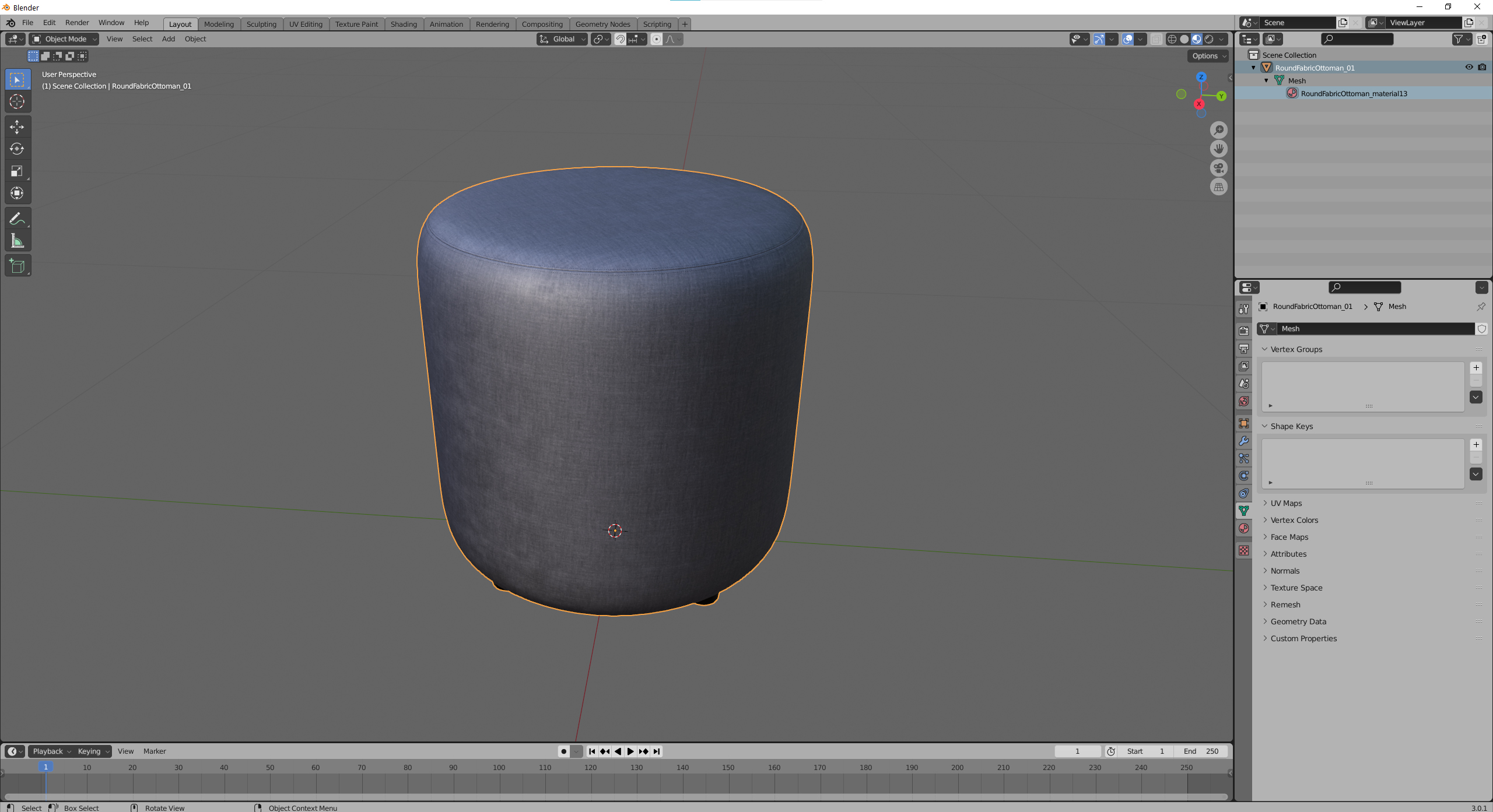Viewport: 1493px width, 812px height.
Task: Open the Material properties tab
Action: (x=1244, y=529)
